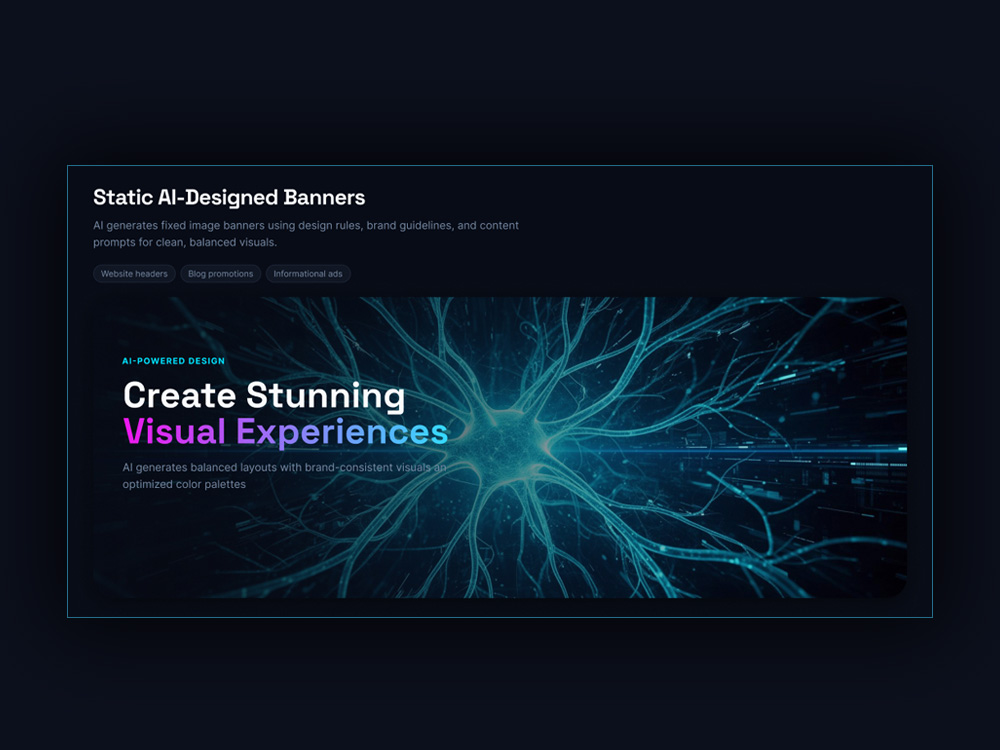
Task: Click the pink word Visual
Action: click(174, 432)
